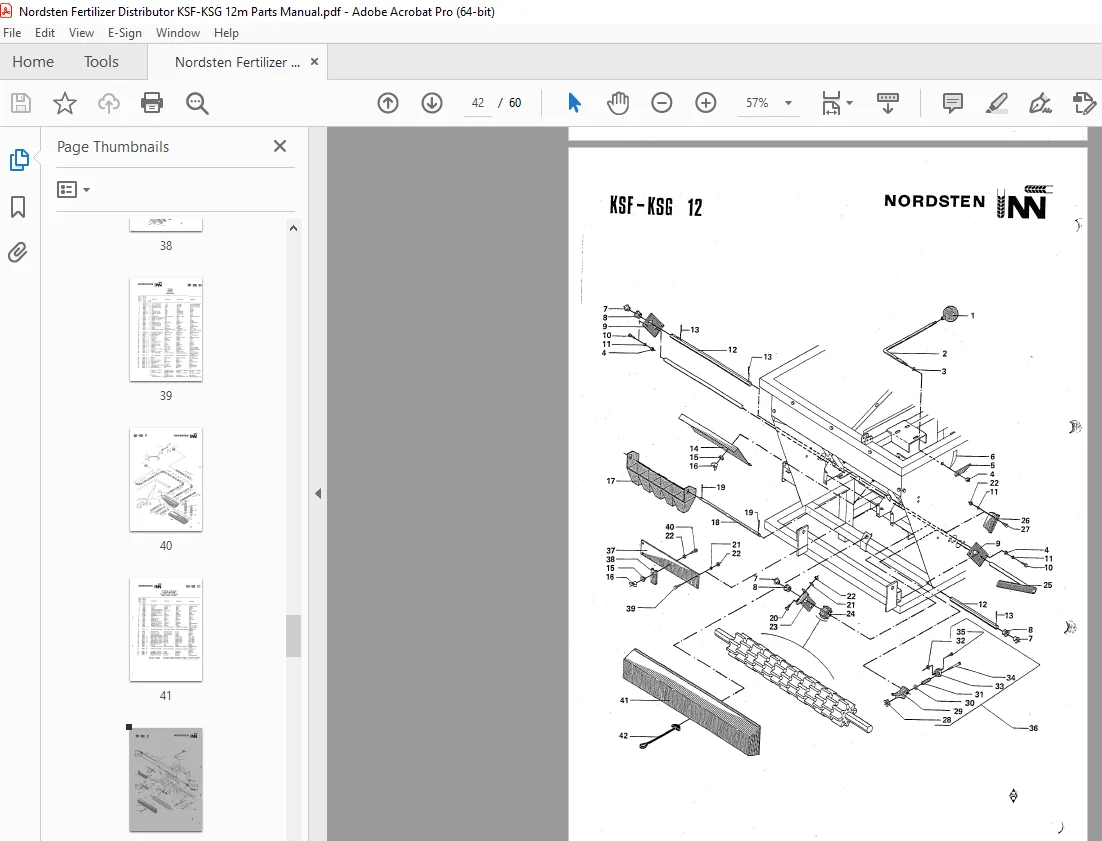The image size is (1102, 841).
Task: Activate the Selection arrow tool
Action: (574, 103)
